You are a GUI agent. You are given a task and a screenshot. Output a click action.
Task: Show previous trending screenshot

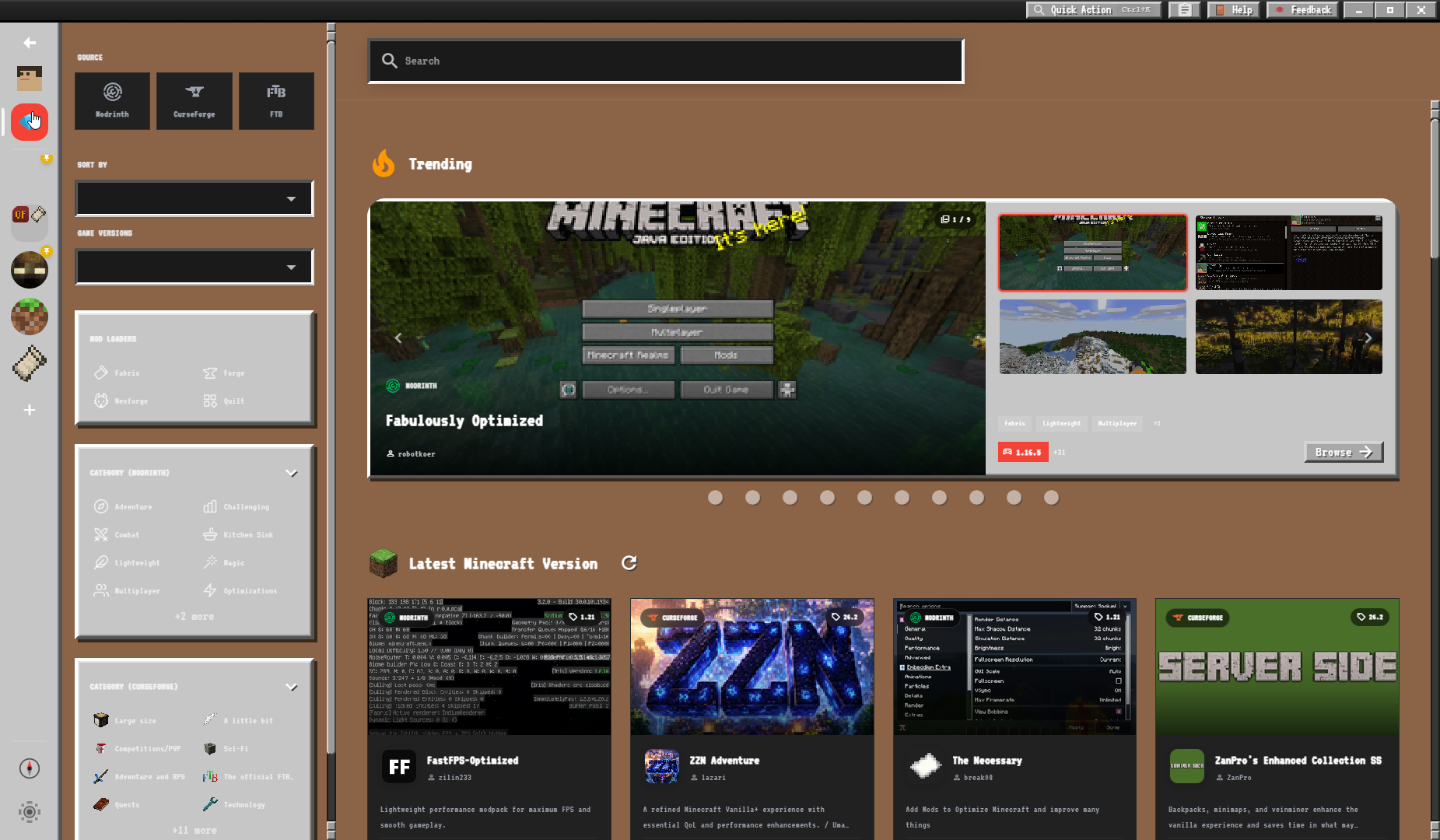pyautogui.click(x=398, y=338)
